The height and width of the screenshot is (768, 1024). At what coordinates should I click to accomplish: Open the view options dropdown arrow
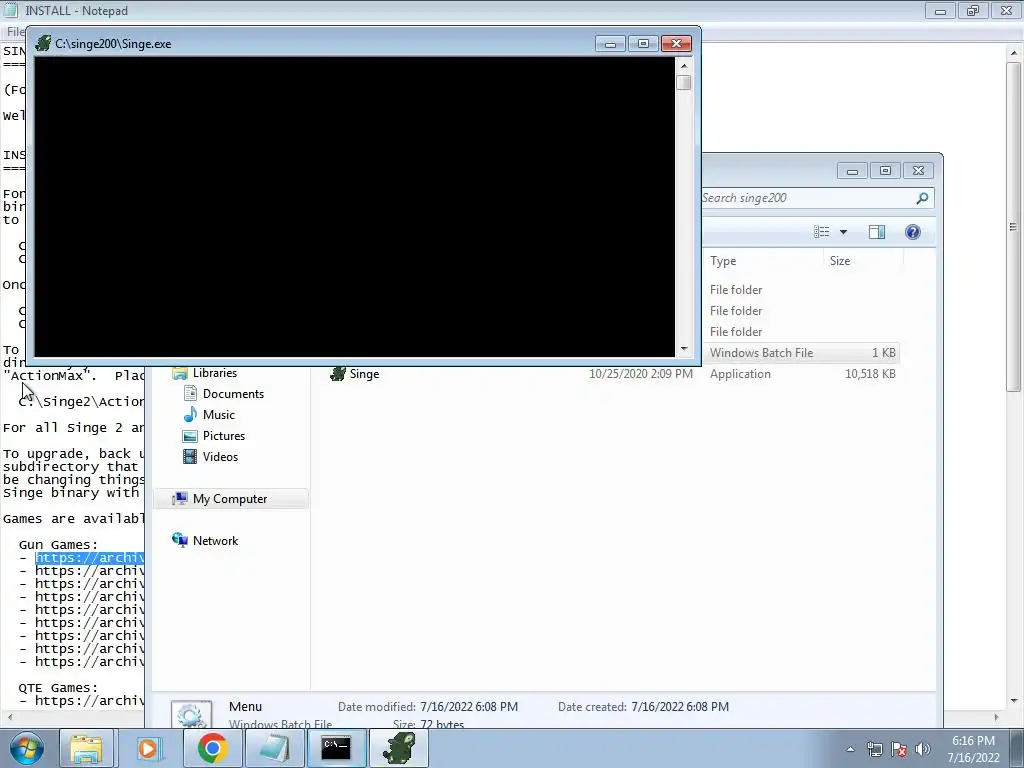click(x=843, y=232)
